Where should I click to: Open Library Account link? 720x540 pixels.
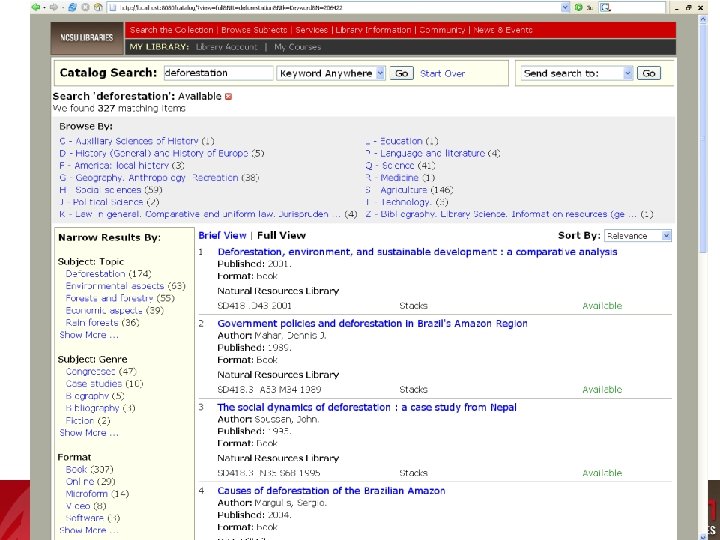pyautogui.click(x=226, y=47)
